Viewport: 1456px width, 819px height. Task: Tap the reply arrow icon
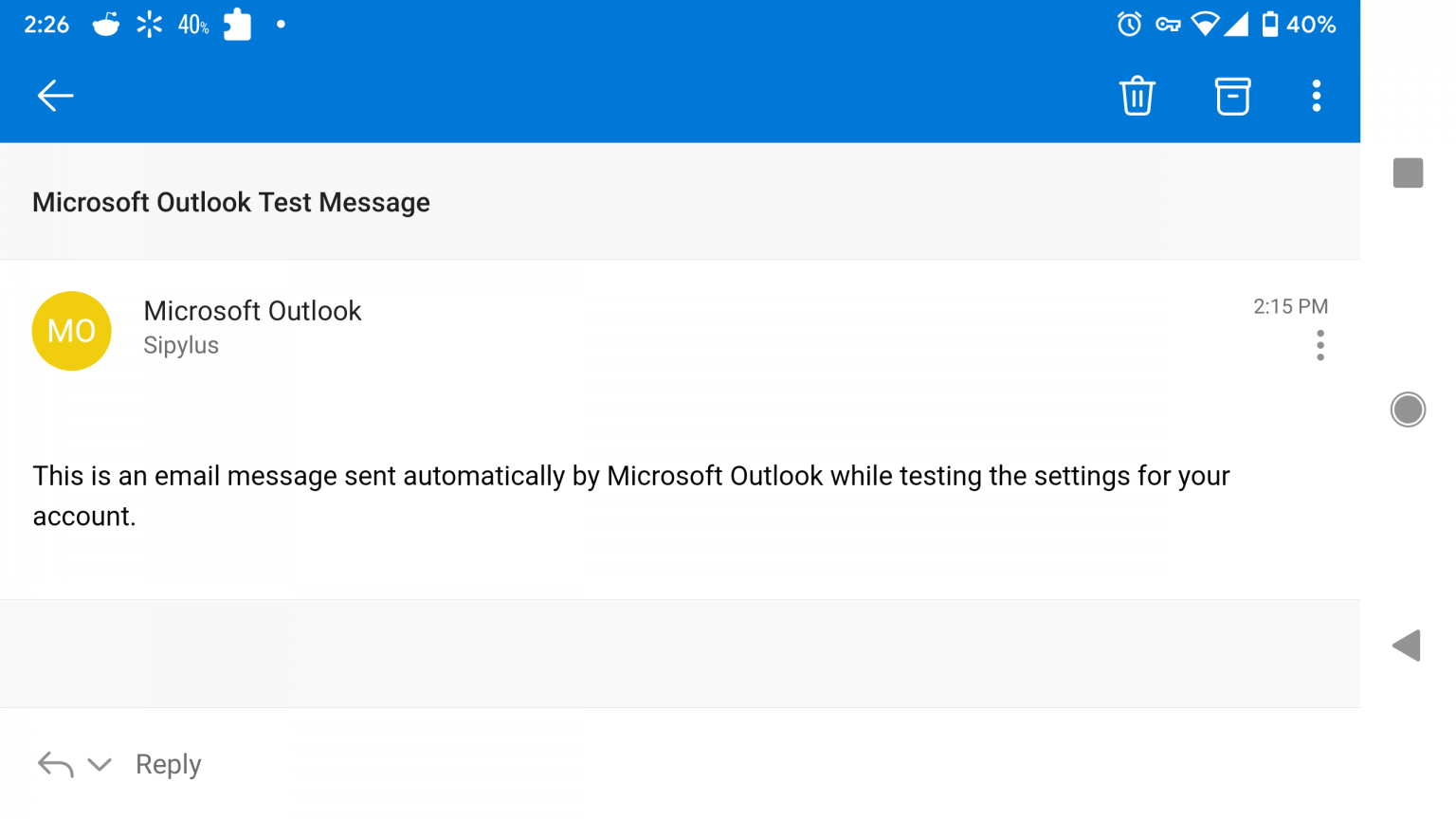pos(55,764)
